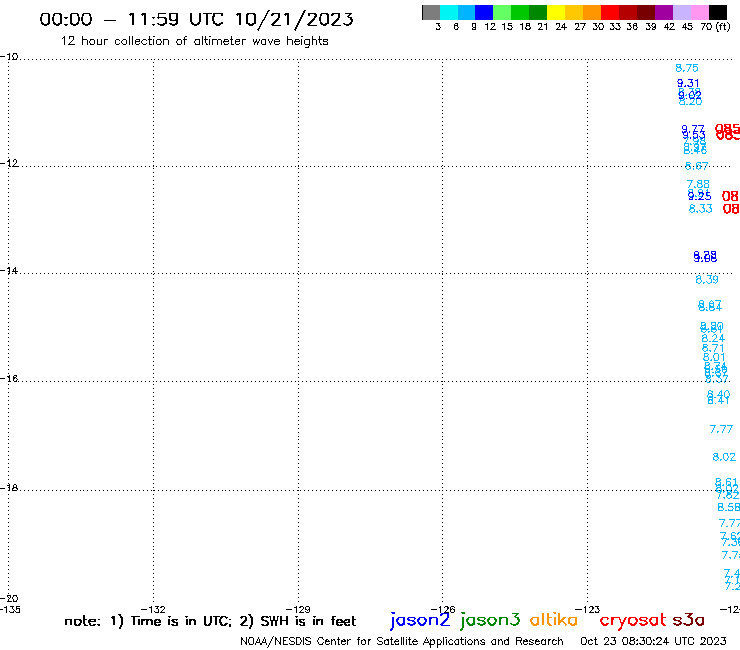Click the cyan 6 ft legend swatch
Screen dimensions: 740x650
coord(449,12)
